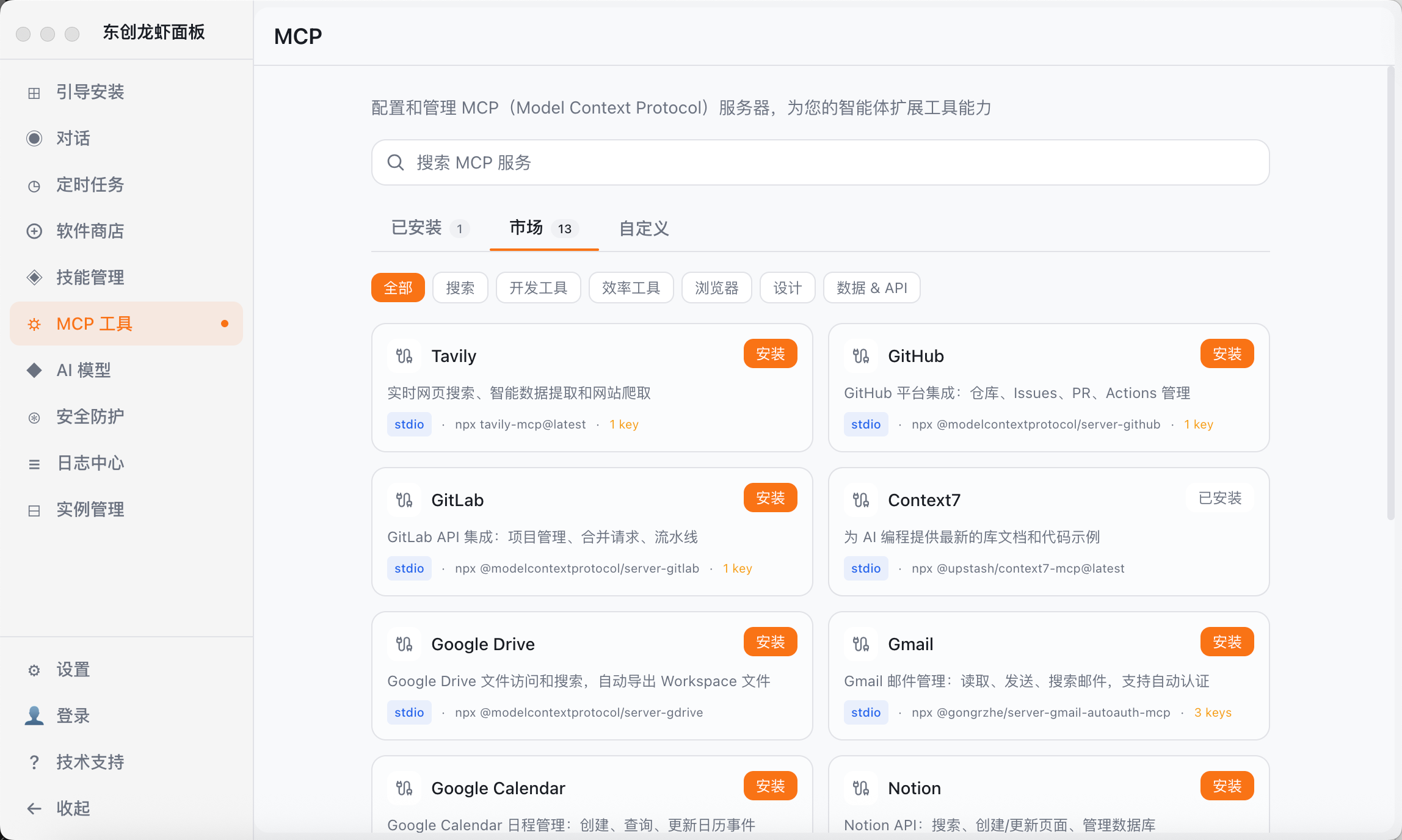Select the 市场 tab
This screenshot has width=1402, height=840.
[544, 228]
